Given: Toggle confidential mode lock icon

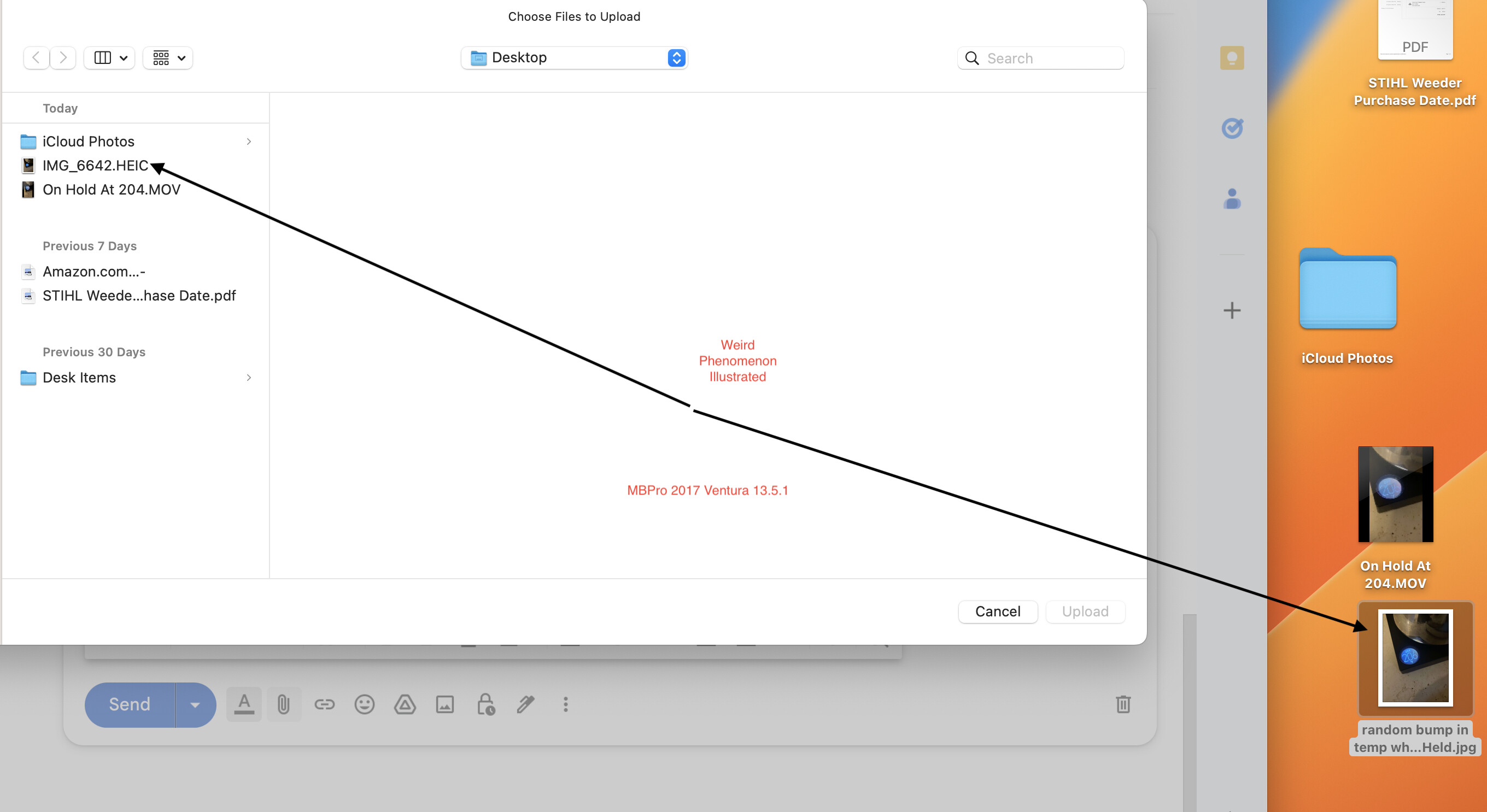Looking at the screenshot, I should tap(485, 704).
